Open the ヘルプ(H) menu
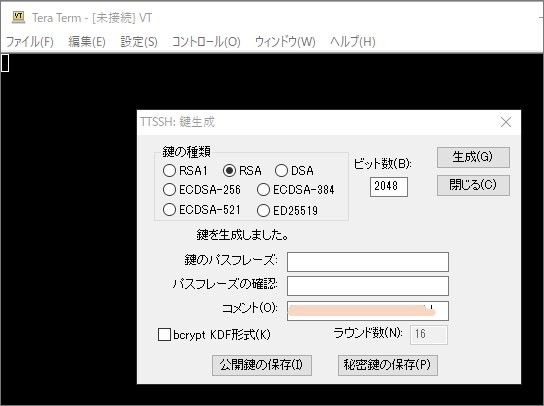The image size is (544, 406). click(x=352, y=42)
